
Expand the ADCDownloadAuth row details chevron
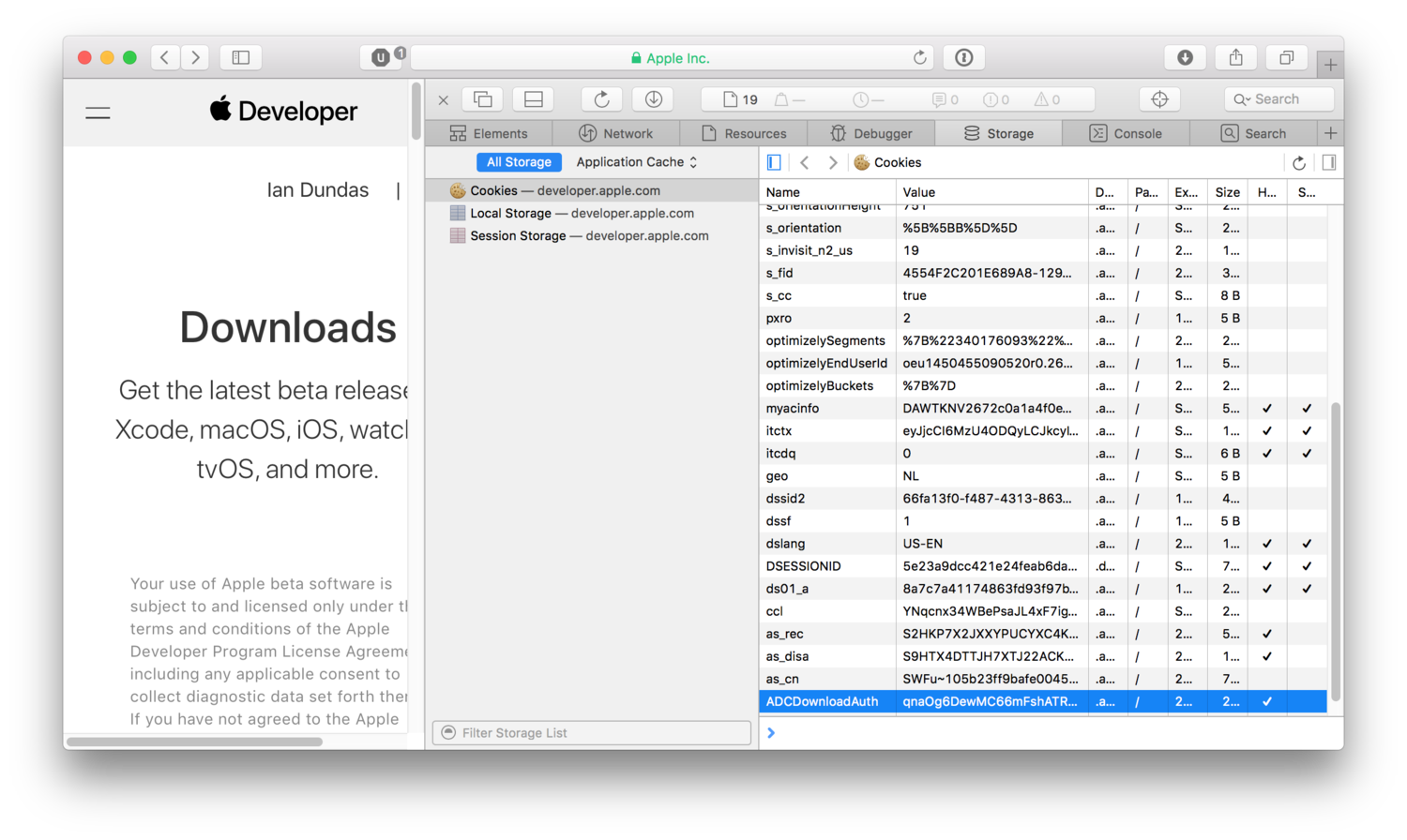(x=771, y=732)
